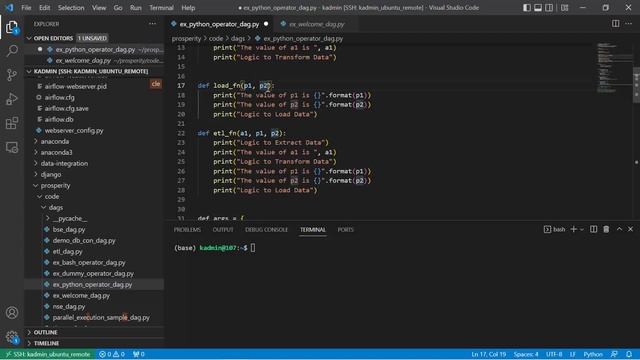The height and width of the screenshot is (360, 640).
Task: Collapse the Open Editors section
Action: (53, 38)
